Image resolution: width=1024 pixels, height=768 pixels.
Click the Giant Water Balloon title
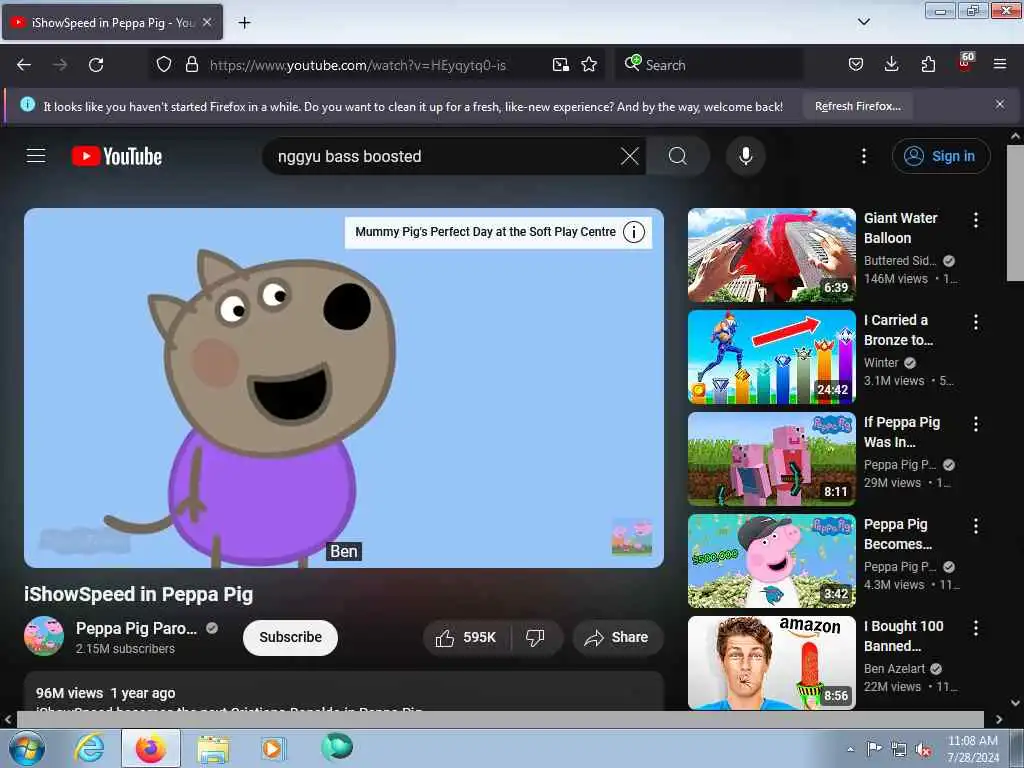(x=901, y=228)
